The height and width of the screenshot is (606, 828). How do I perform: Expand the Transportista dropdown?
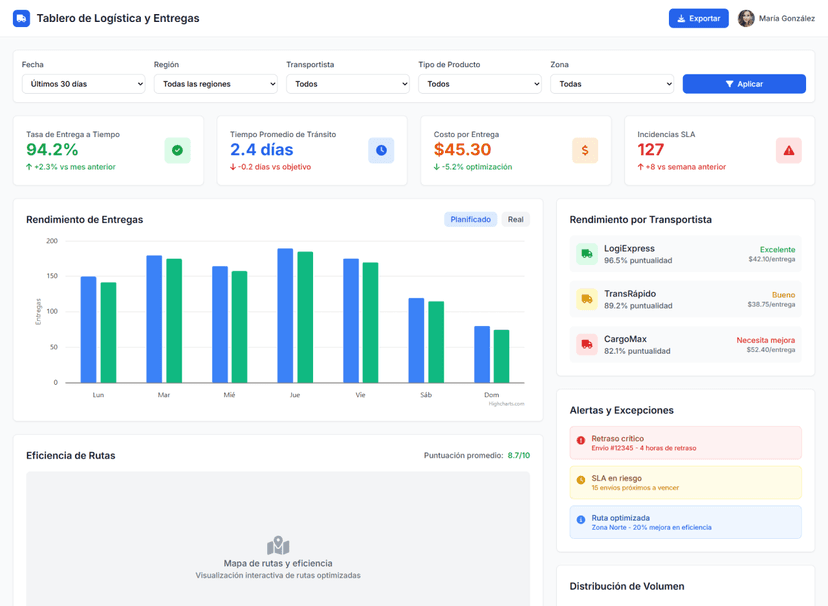pos(348,84)
